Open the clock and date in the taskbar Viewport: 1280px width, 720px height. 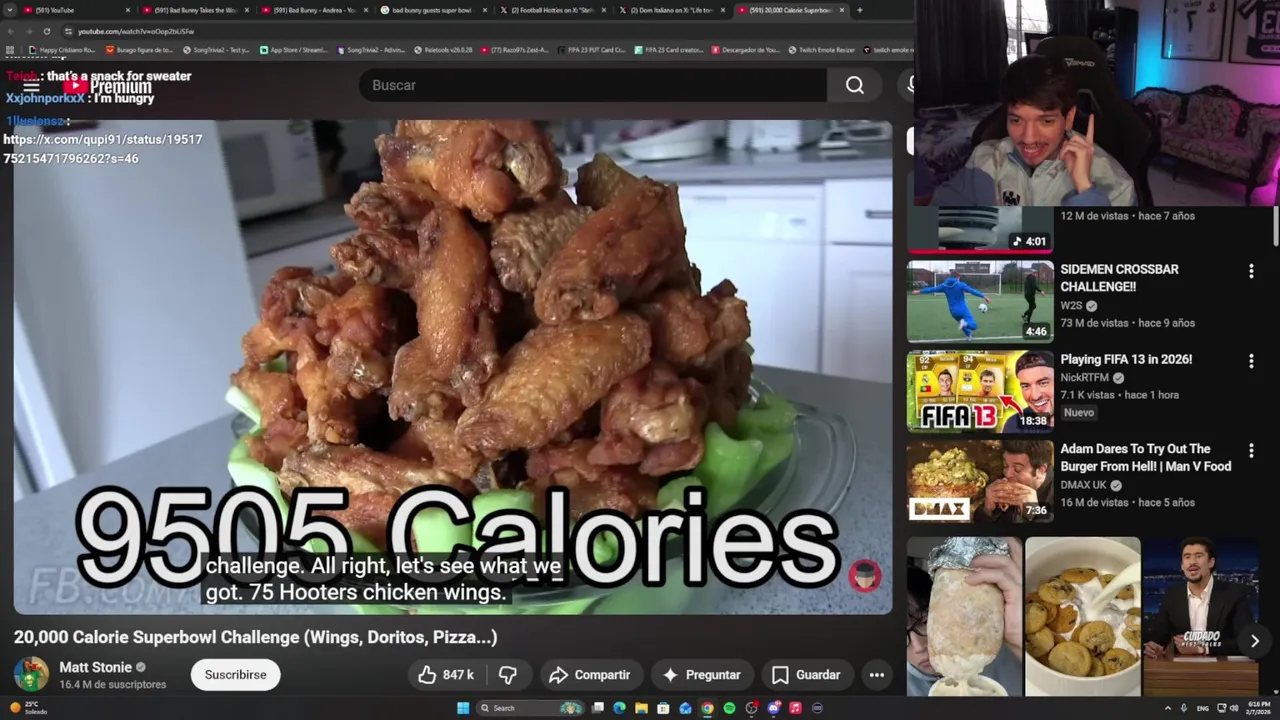point(1260,708)
